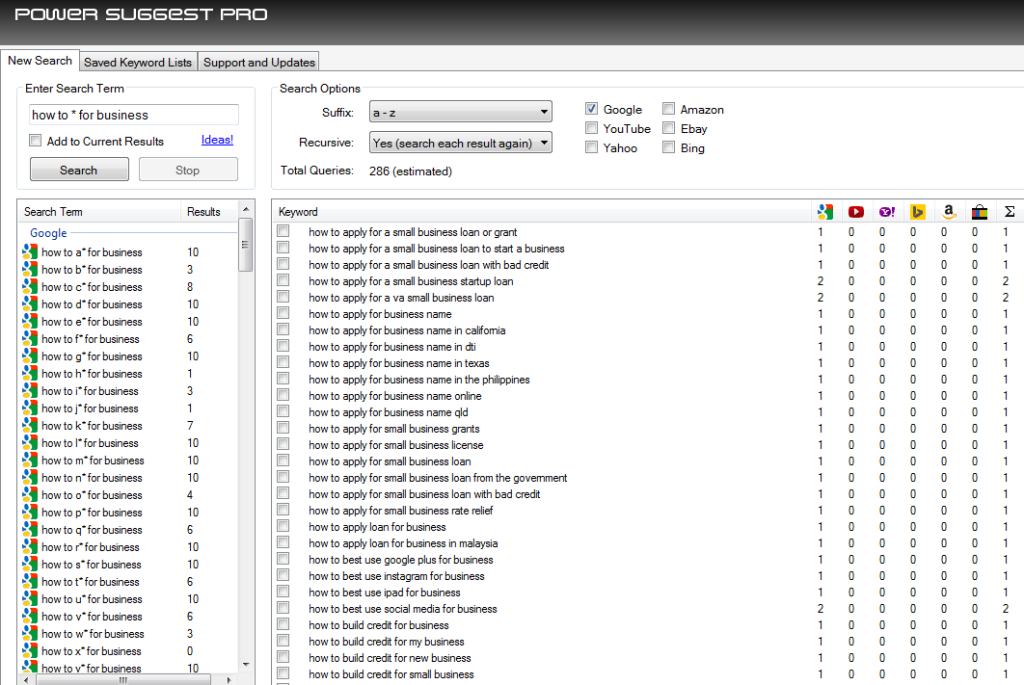This screenshot has height=685, width=1024.
Task: Click the Amazon column header icon
Action: [x=949, y=212]
